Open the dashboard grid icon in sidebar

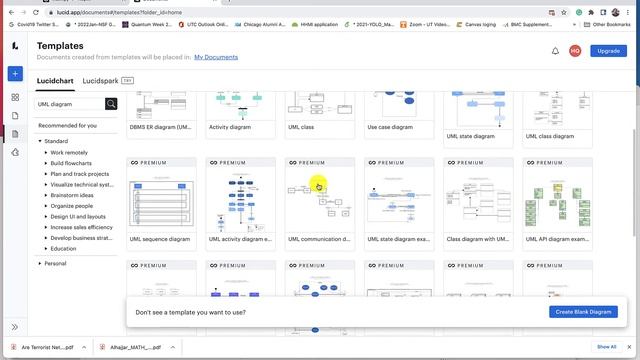click(15, 97)
